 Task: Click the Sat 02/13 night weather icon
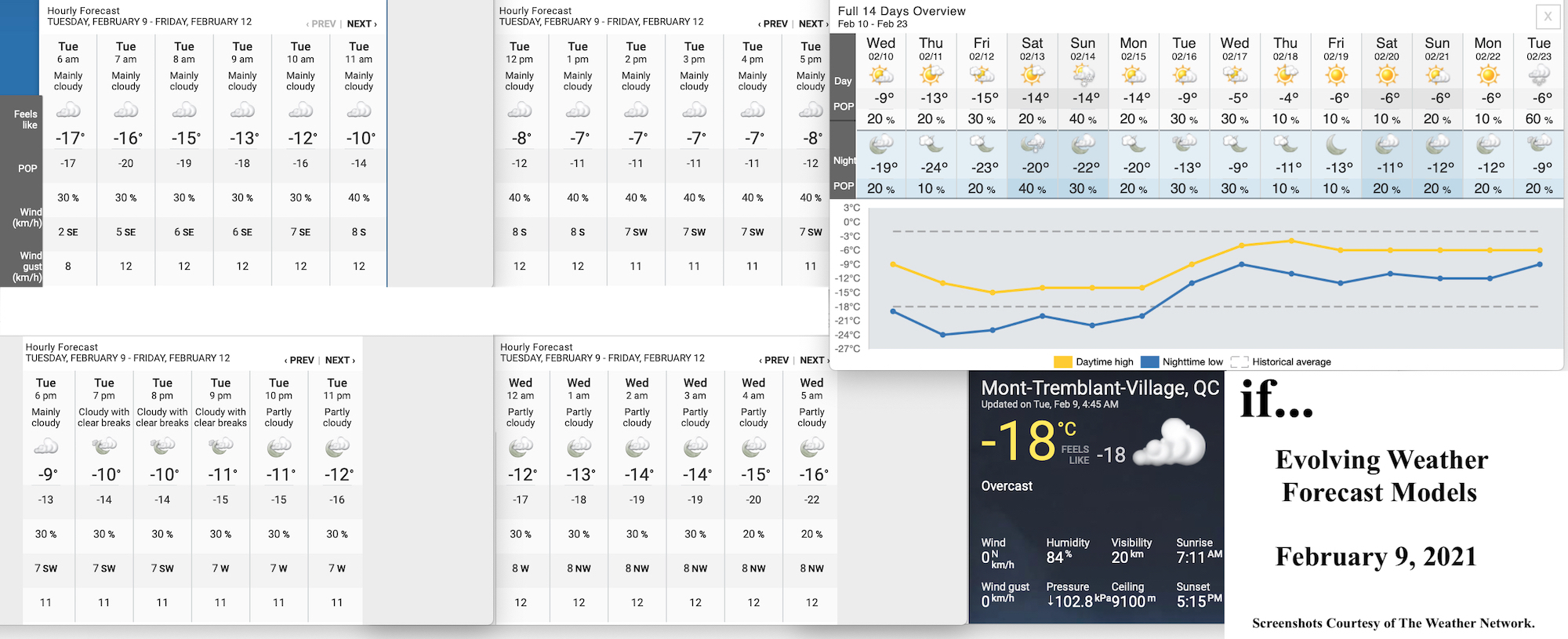click(x=1033, y=143)
